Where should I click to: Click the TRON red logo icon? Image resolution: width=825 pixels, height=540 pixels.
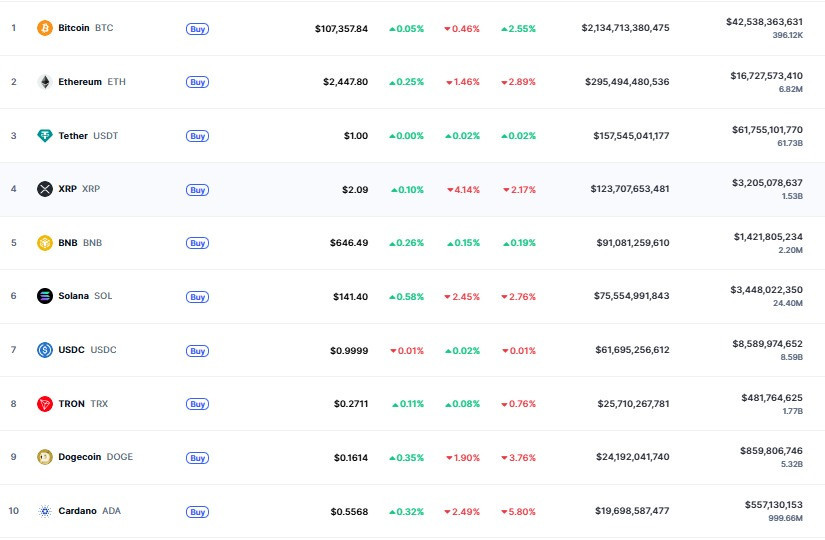pos(45,404)
